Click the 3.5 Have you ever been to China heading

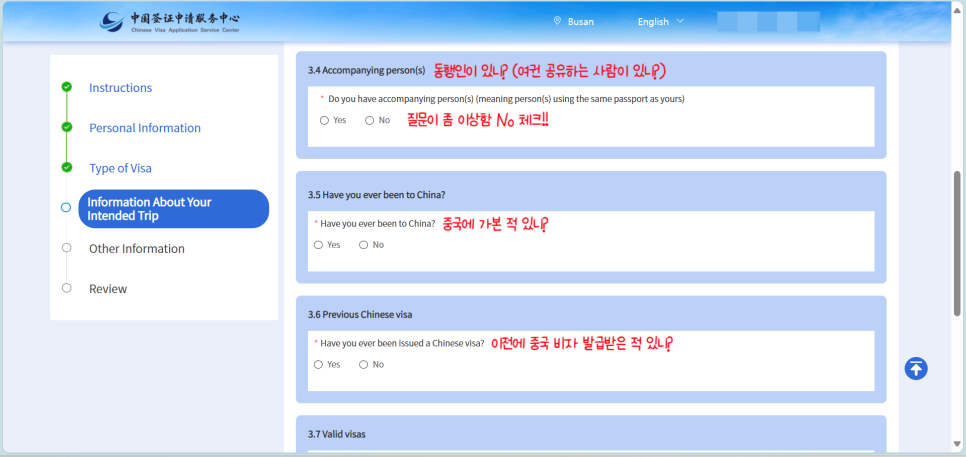(x=376, y=195)
